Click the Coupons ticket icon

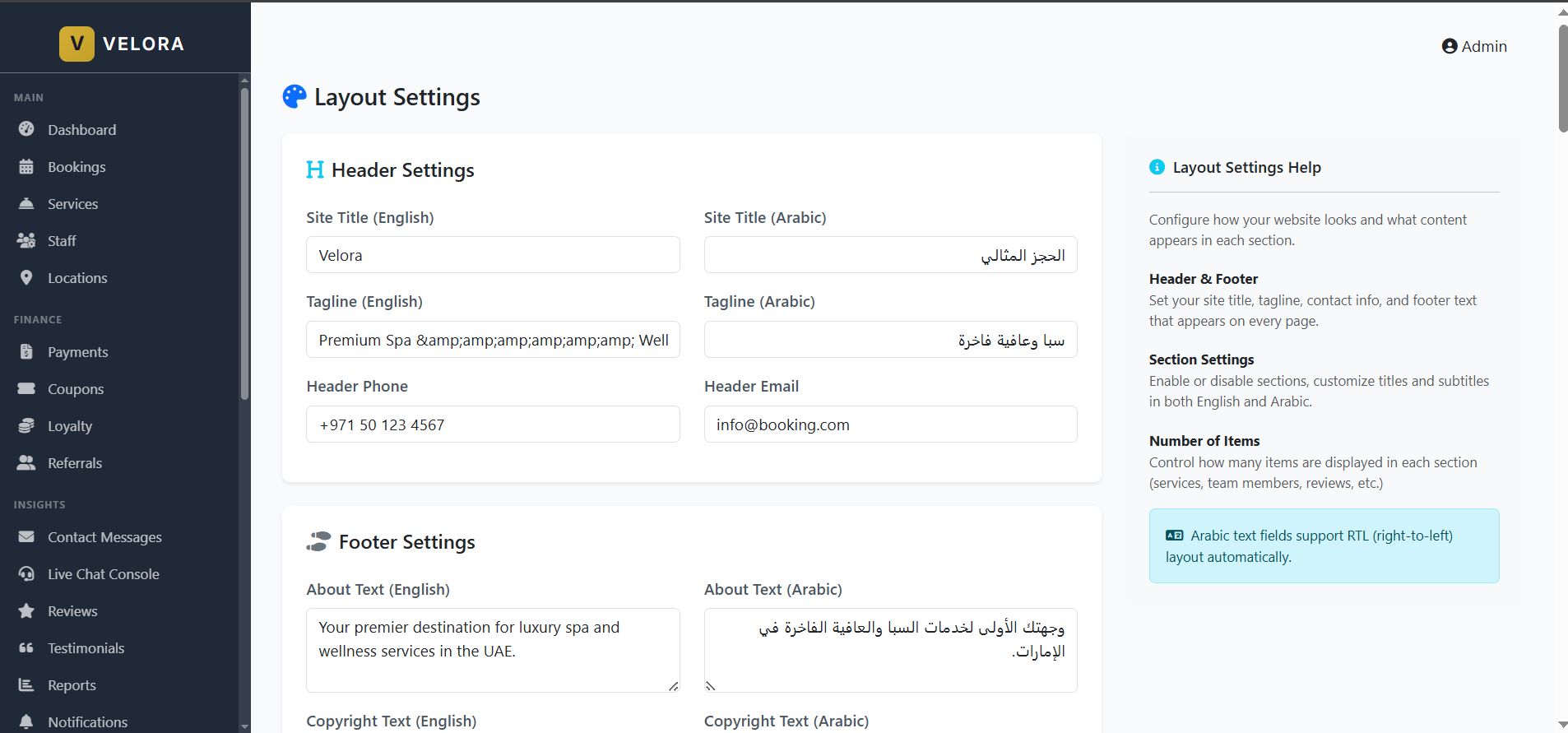click(26, 389)
